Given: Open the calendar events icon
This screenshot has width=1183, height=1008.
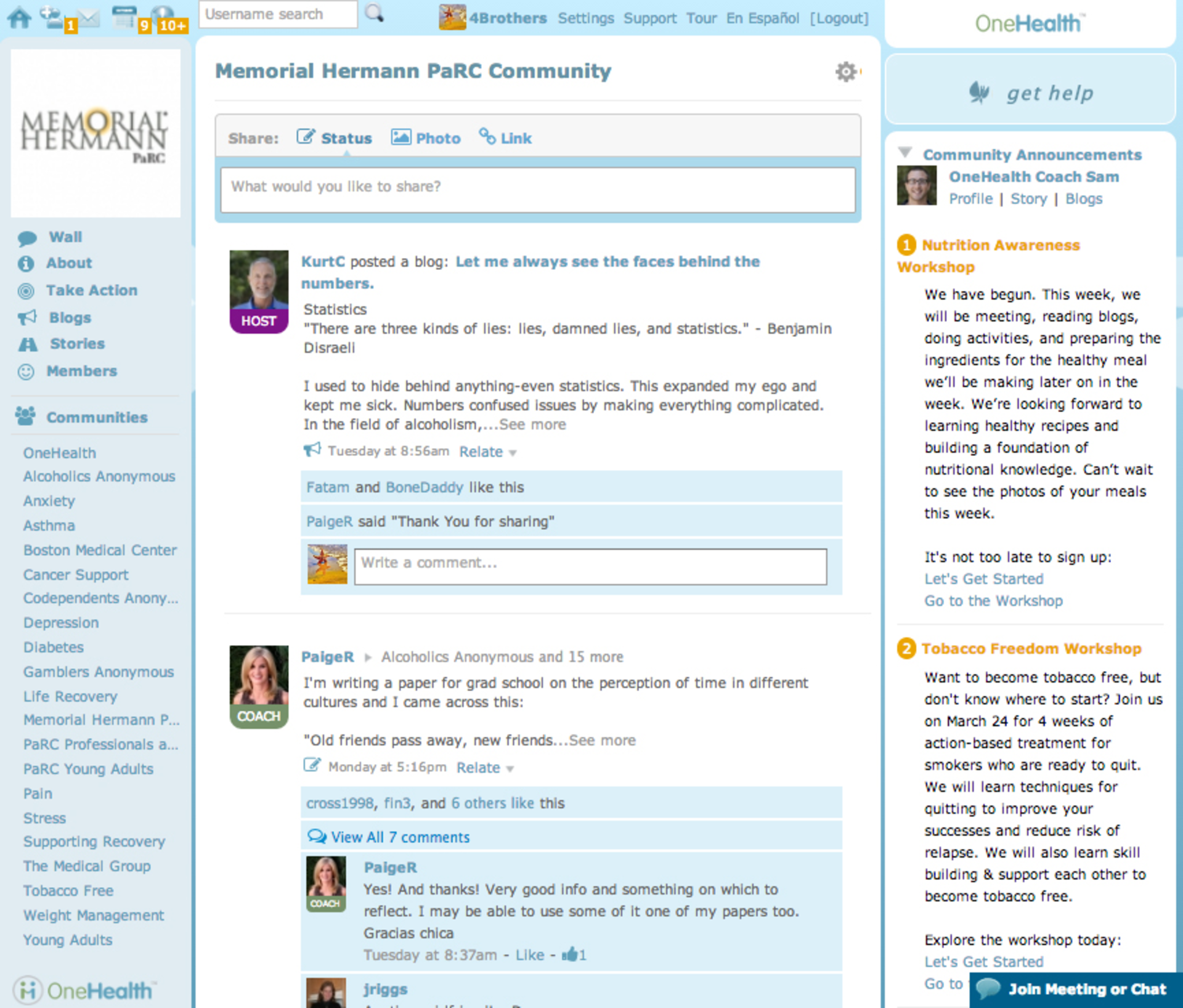Looking at the screenshot, I should (x=125, y=17).
